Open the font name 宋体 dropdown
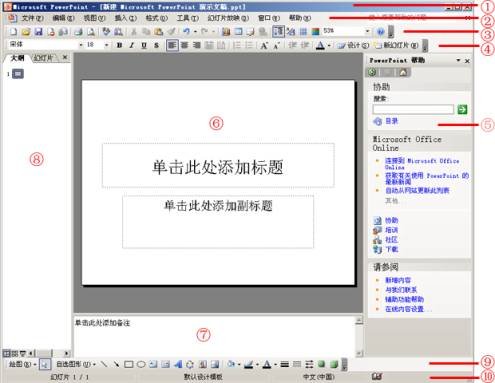This screenshot has width=495, height=383. tap(81, 45)
